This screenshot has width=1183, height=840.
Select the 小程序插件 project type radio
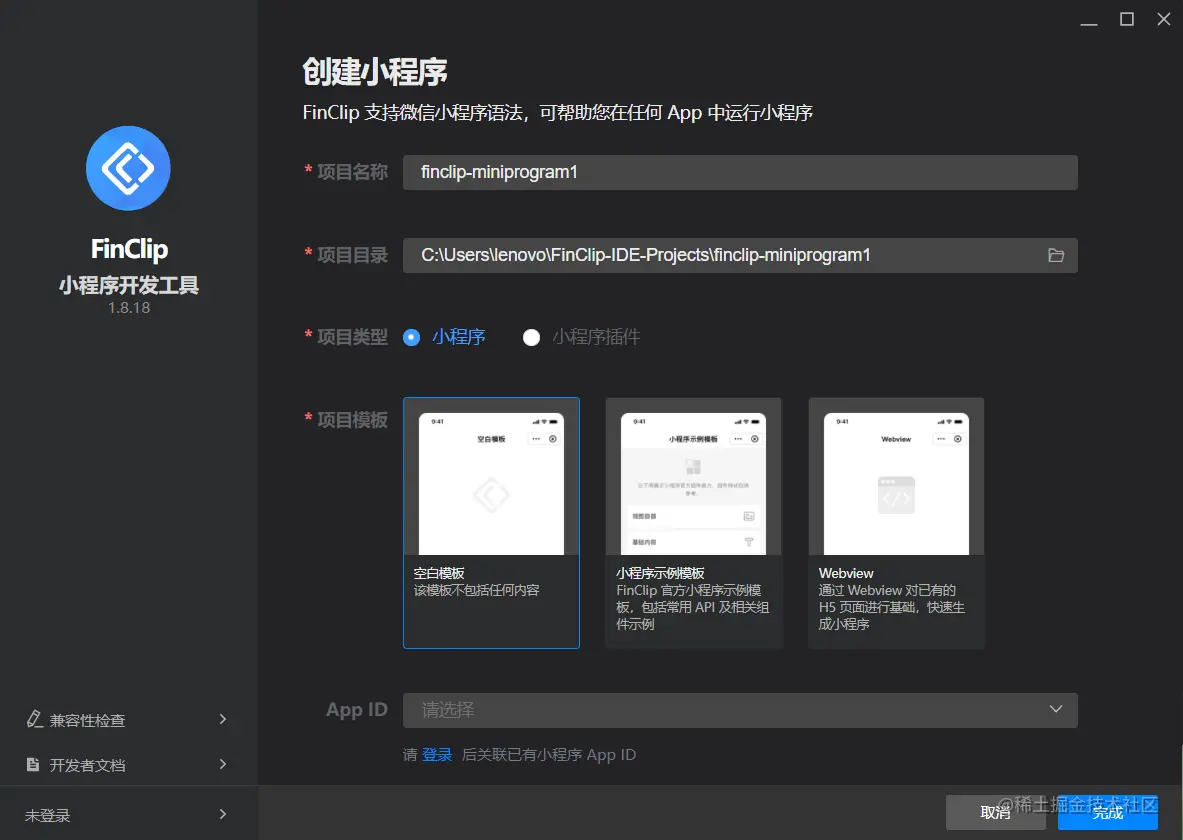[531, 337]
